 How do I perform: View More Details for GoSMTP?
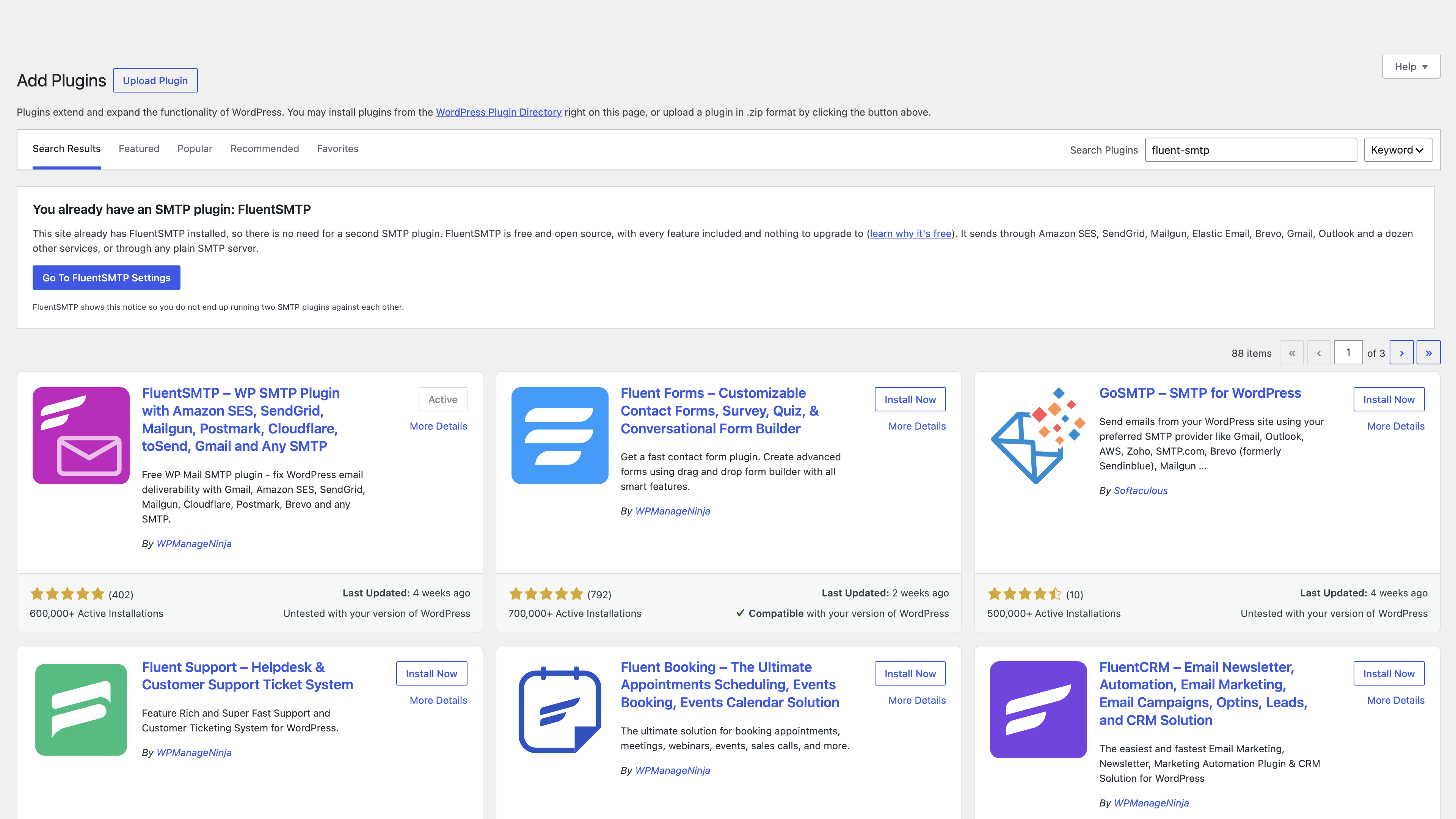(x=1395, y=426)
